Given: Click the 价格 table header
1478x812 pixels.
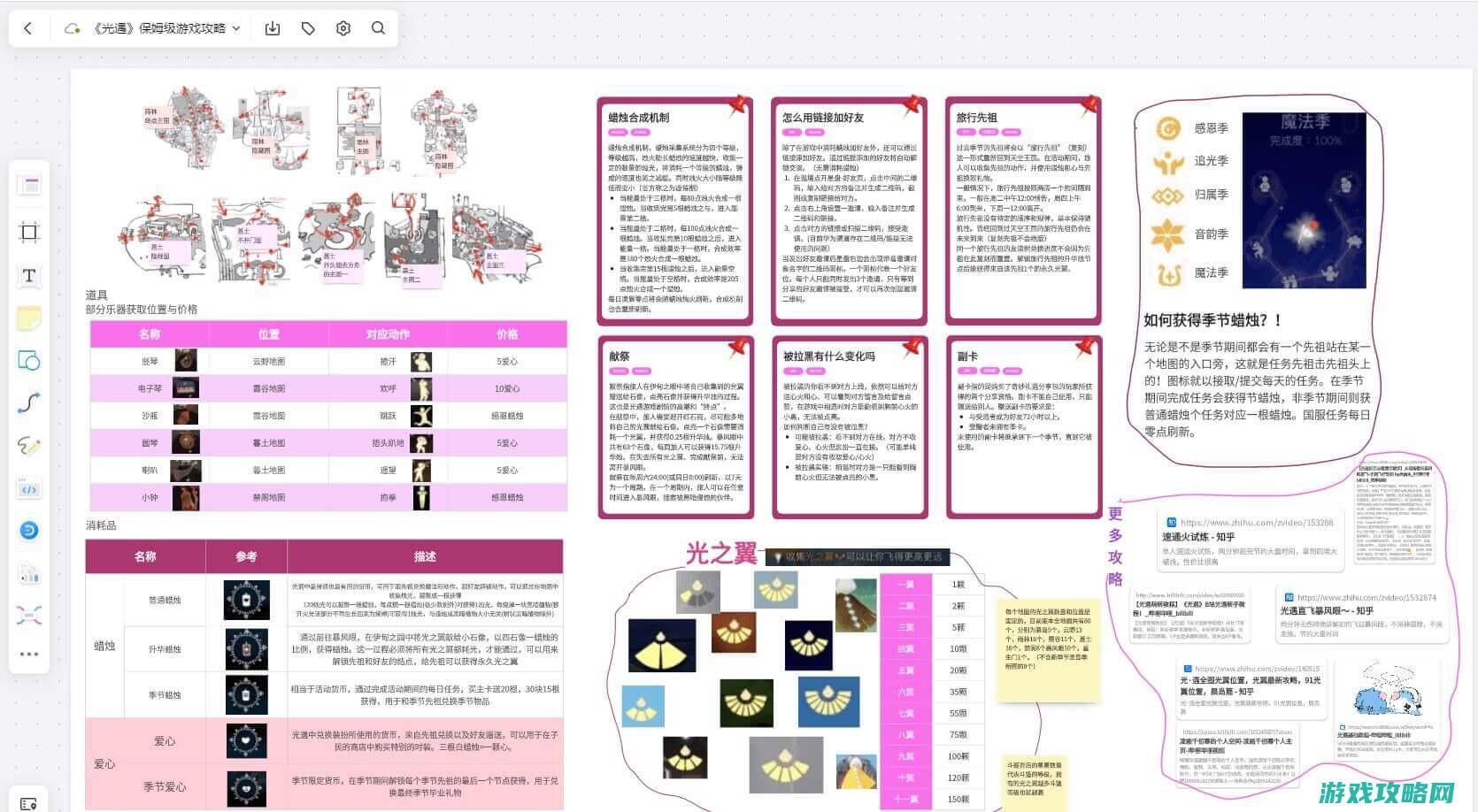Looking at the screenshot, I should [507, 334].
